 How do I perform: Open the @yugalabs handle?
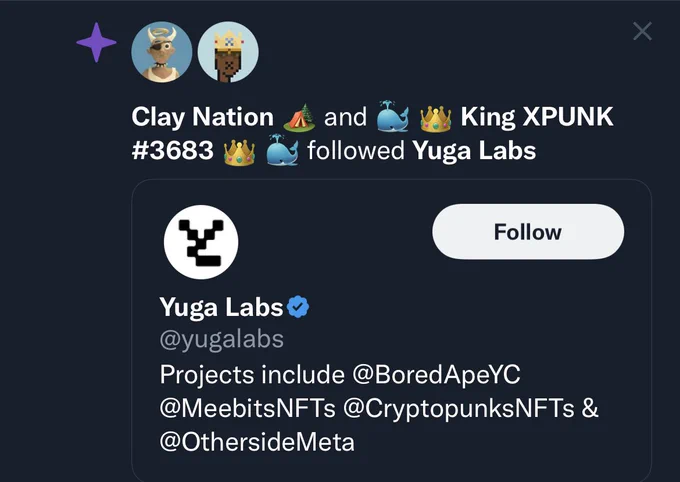[x=222, y=340]
